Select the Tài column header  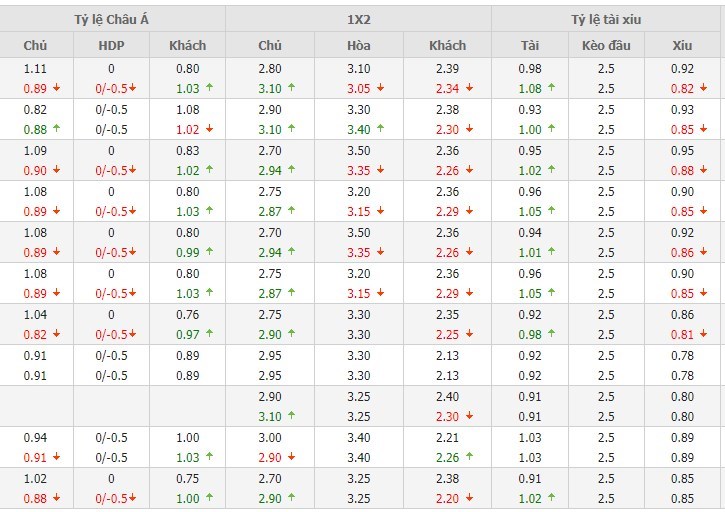coord(530,45)
